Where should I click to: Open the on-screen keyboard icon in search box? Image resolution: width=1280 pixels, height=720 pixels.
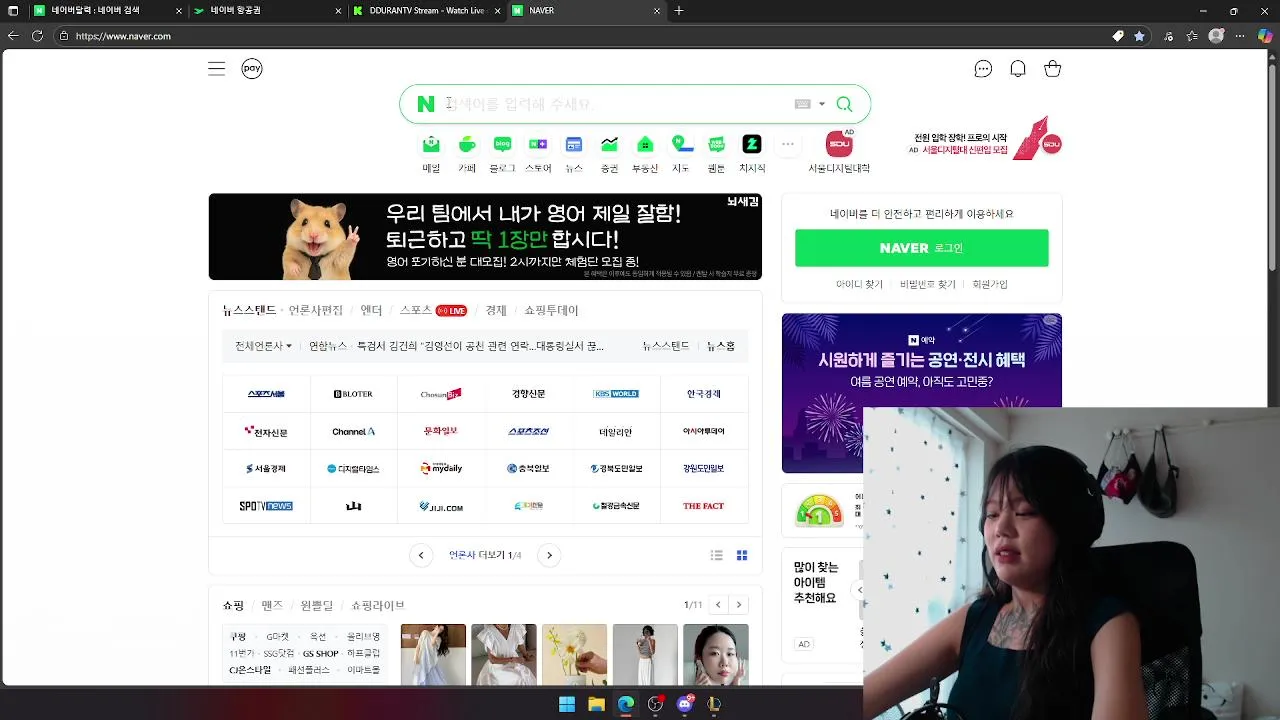[x=802, y=104]
